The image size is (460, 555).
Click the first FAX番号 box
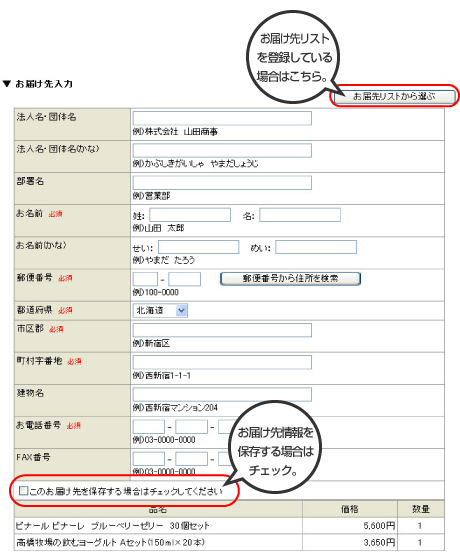[x=149, y=459]
